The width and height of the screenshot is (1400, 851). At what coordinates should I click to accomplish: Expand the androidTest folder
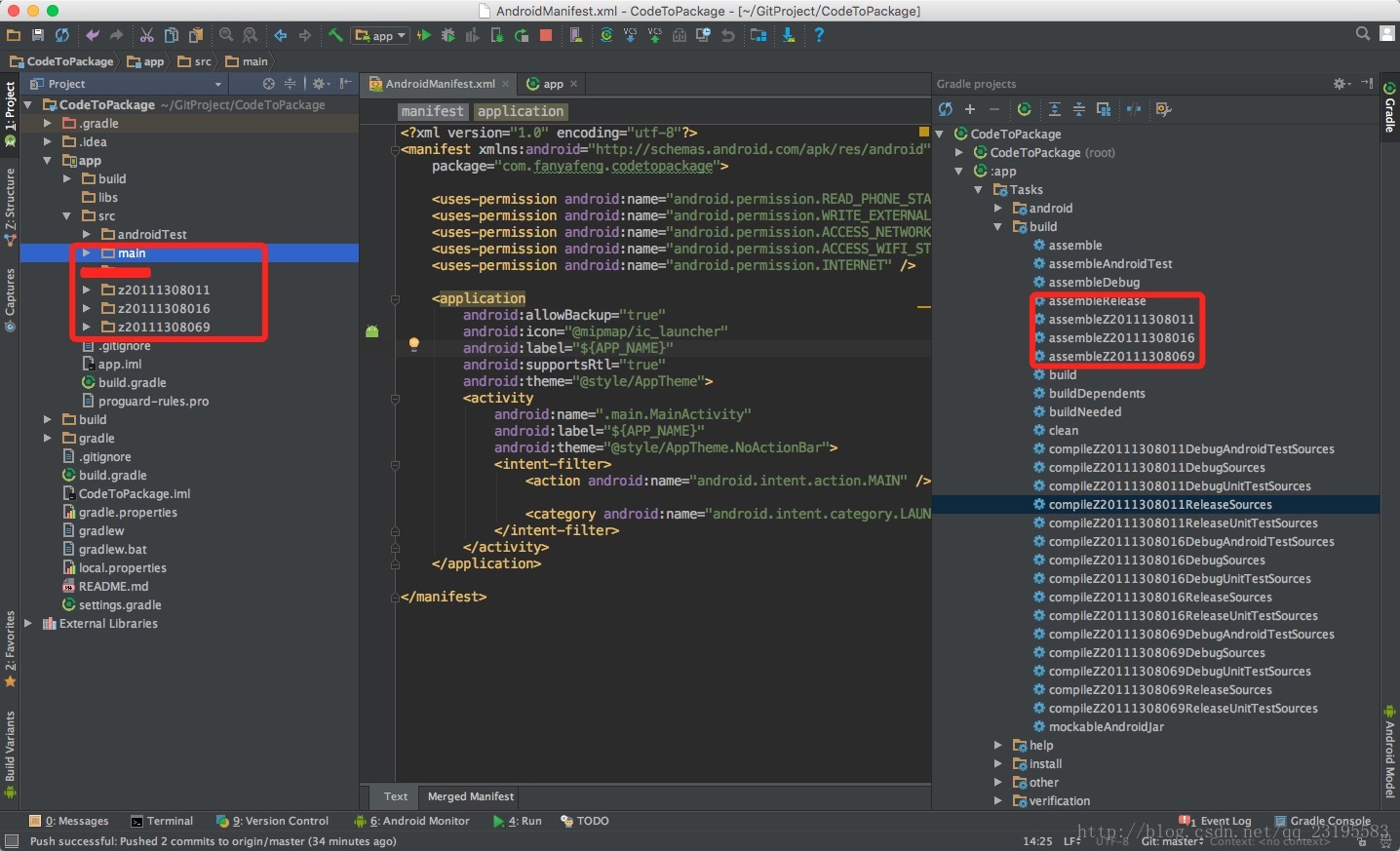coord(86,235)
